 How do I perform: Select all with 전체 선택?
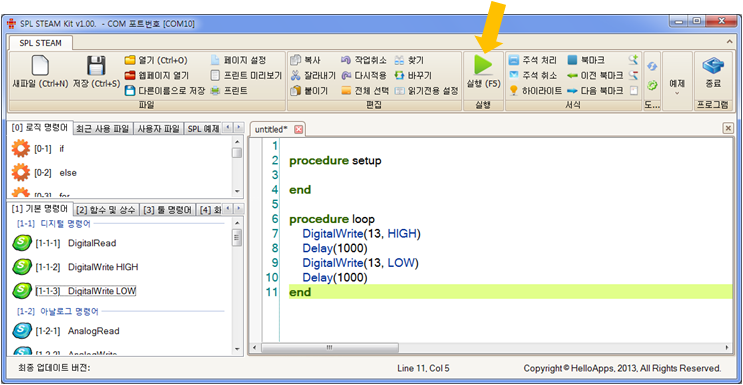pyautogui.click(x=365, y=90)
